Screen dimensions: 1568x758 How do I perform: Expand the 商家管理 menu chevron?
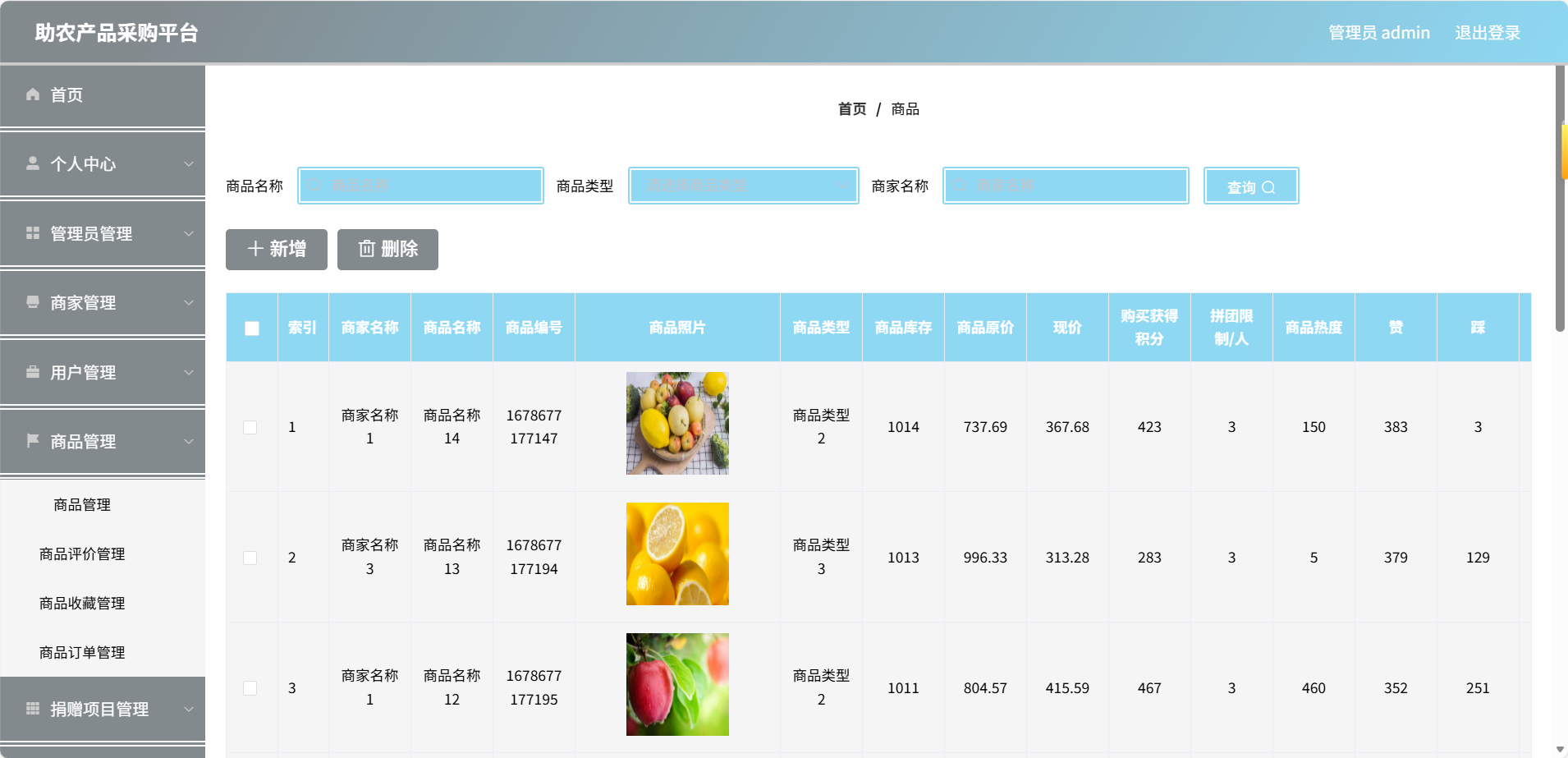pos(189,302)
